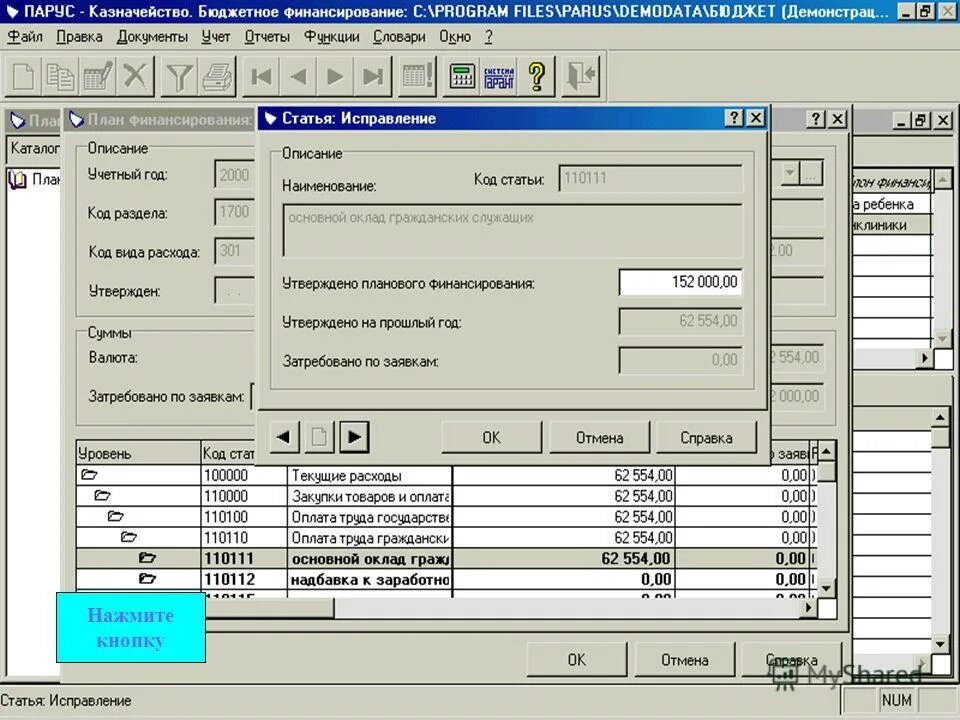
Task: Open the calculator toolbar icon
Action: coord(462,77)
